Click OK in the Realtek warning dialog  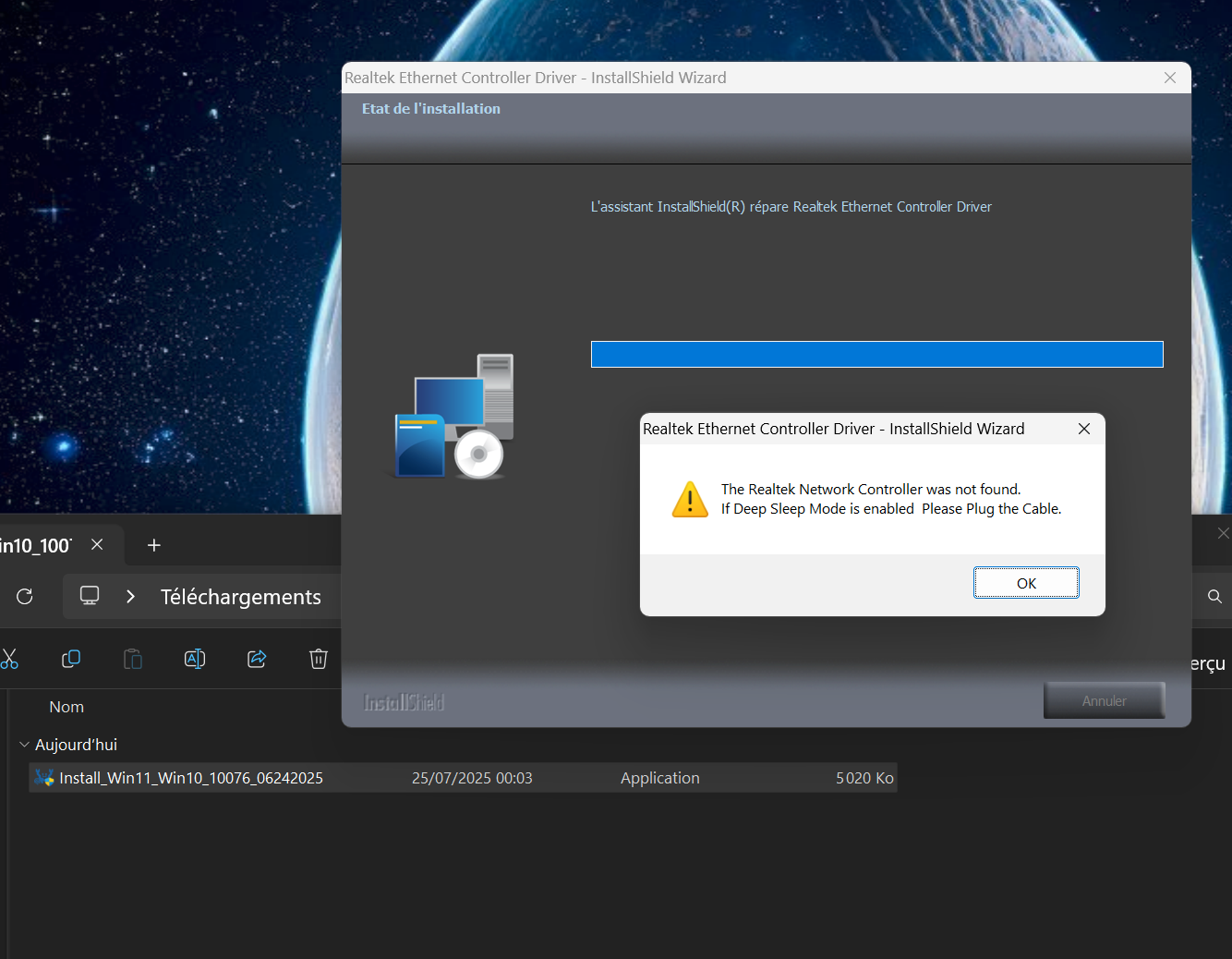point(1026,583)
